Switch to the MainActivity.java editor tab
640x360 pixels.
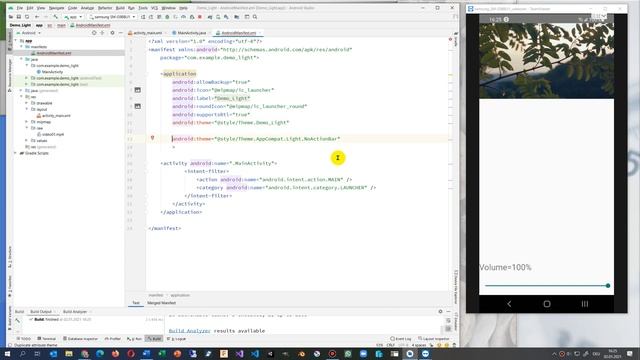click(191, 33)
